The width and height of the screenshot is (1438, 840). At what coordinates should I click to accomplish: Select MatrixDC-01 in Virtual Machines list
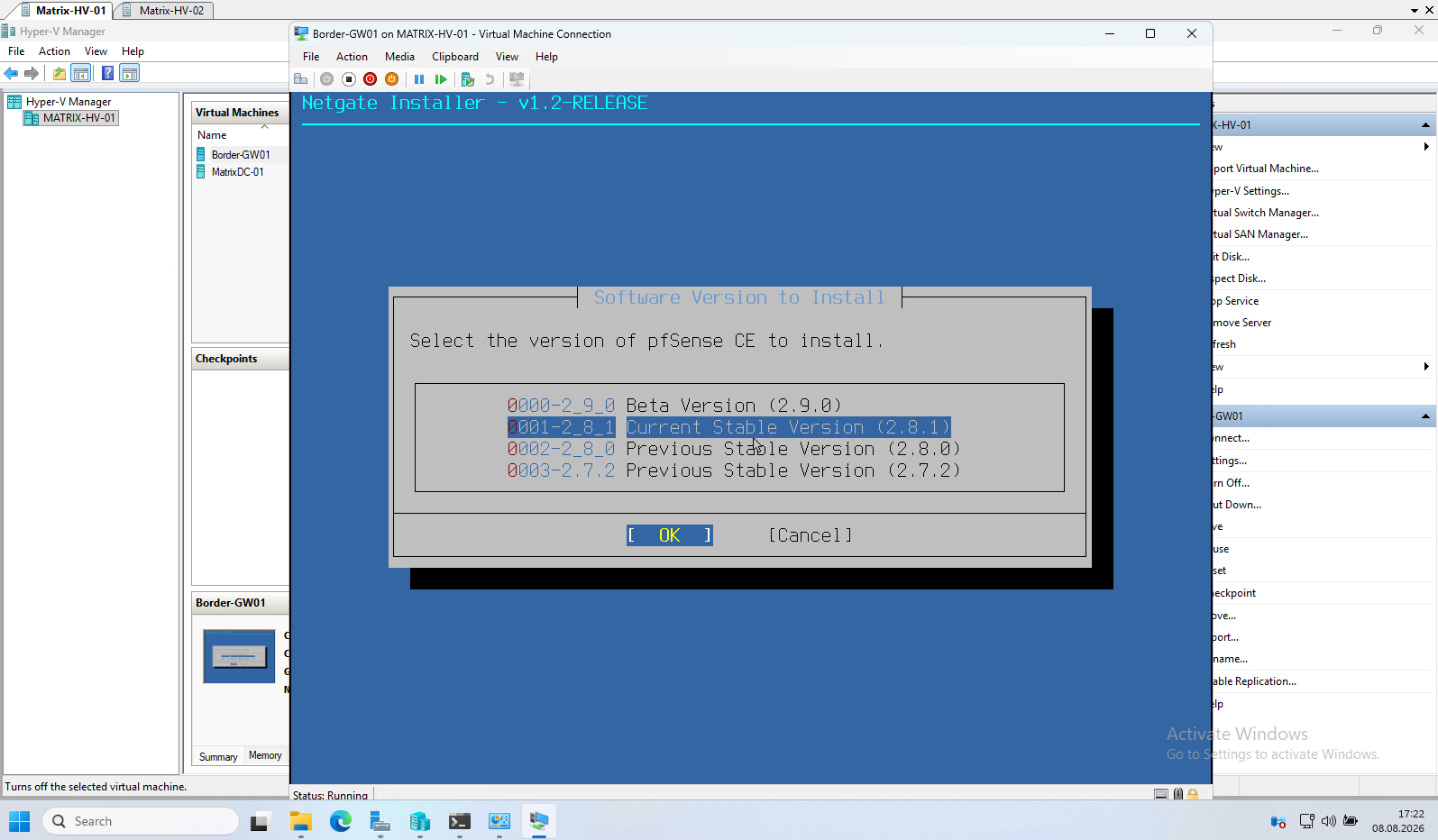238,172
